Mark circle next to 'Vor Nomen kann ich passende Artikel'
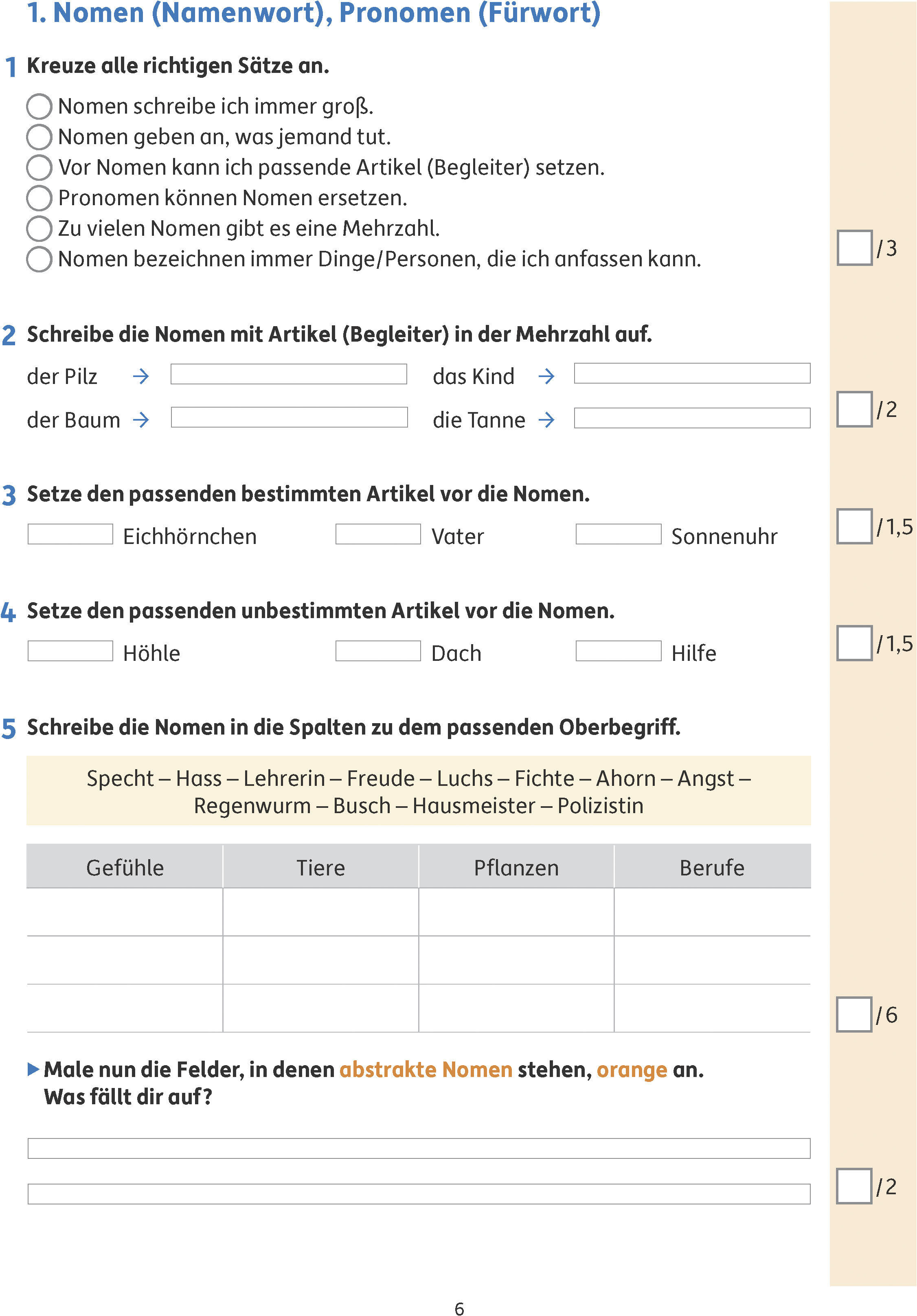917x1316 pixels. point(39,167)
